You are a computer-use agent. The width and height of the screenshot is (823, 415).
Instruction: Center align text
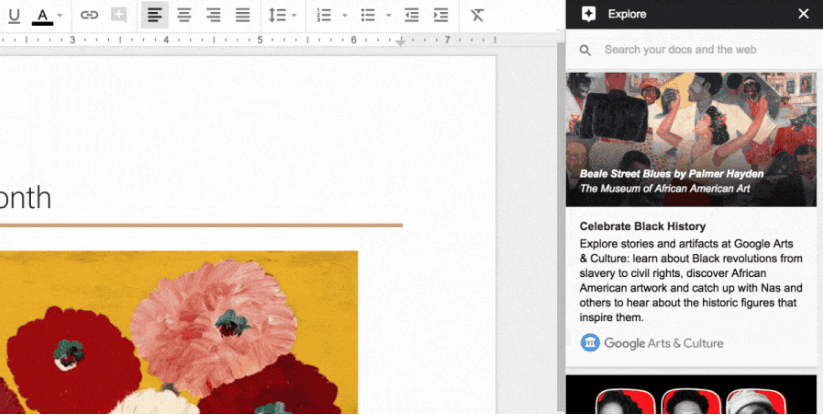tap(184, 15)
